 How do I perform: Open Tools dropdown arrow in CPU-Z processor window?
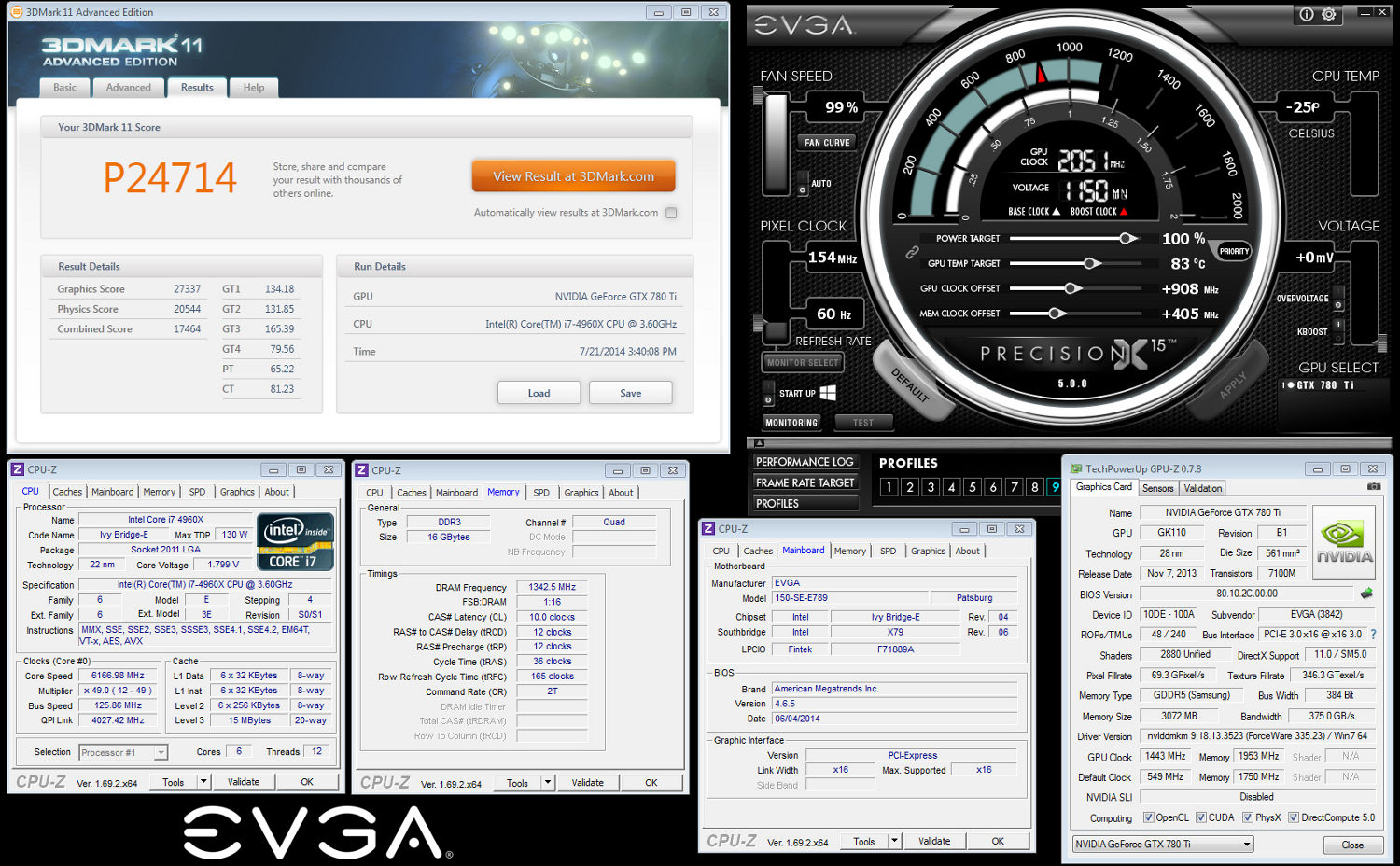click(x=203, y=782)
